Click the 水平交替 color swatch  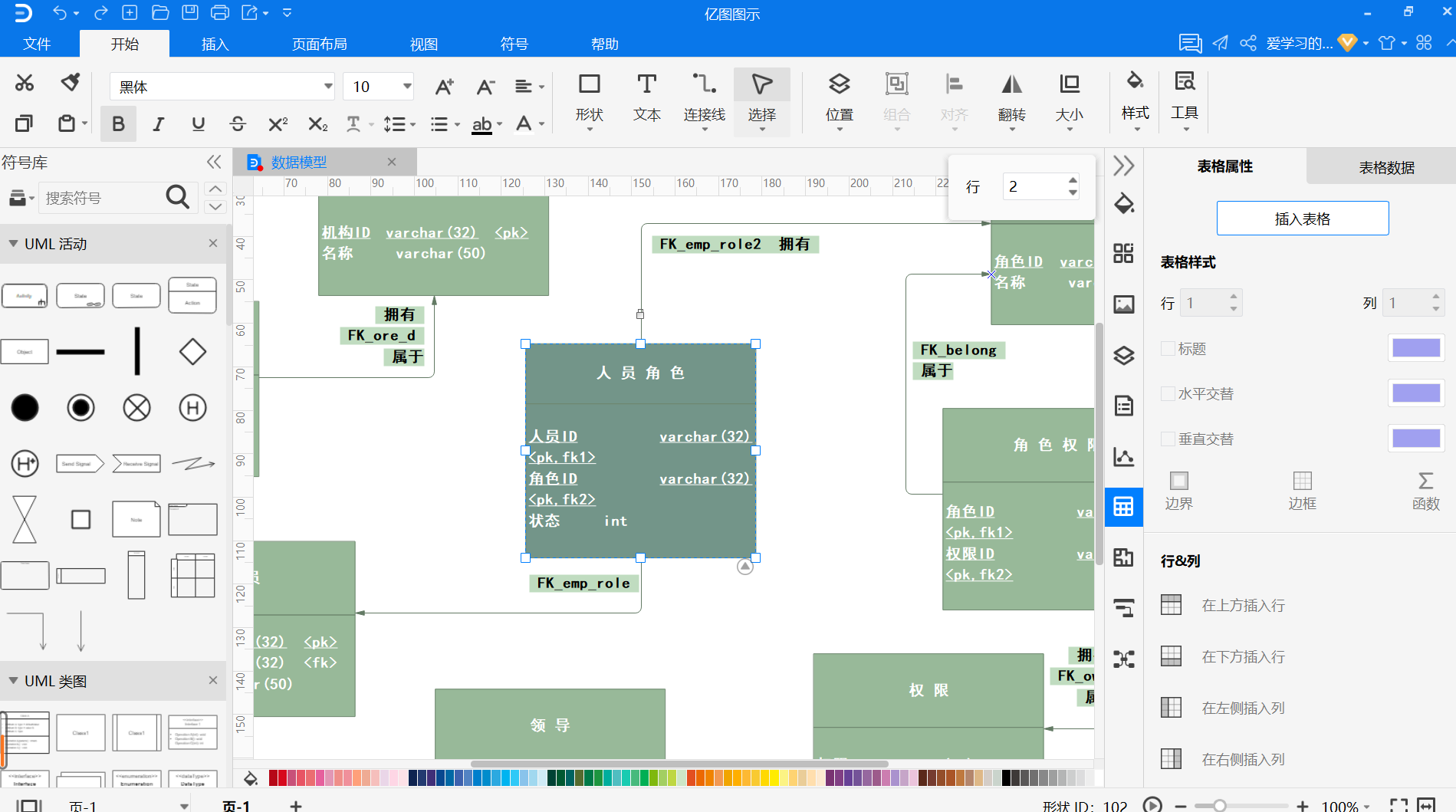pyautogui.click(x=1416, y=393)
